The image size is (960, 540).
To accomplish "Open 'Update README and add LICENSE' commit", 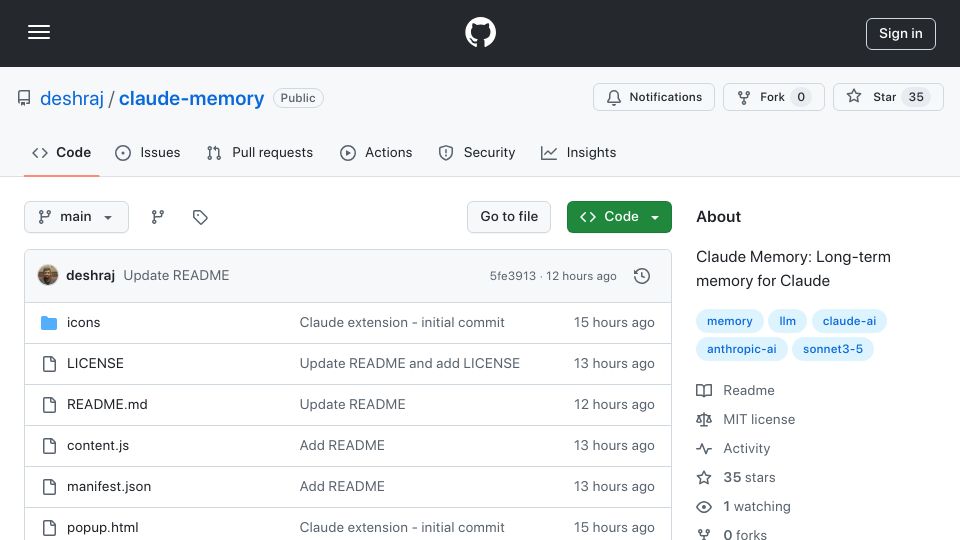I will click(410, 364).
